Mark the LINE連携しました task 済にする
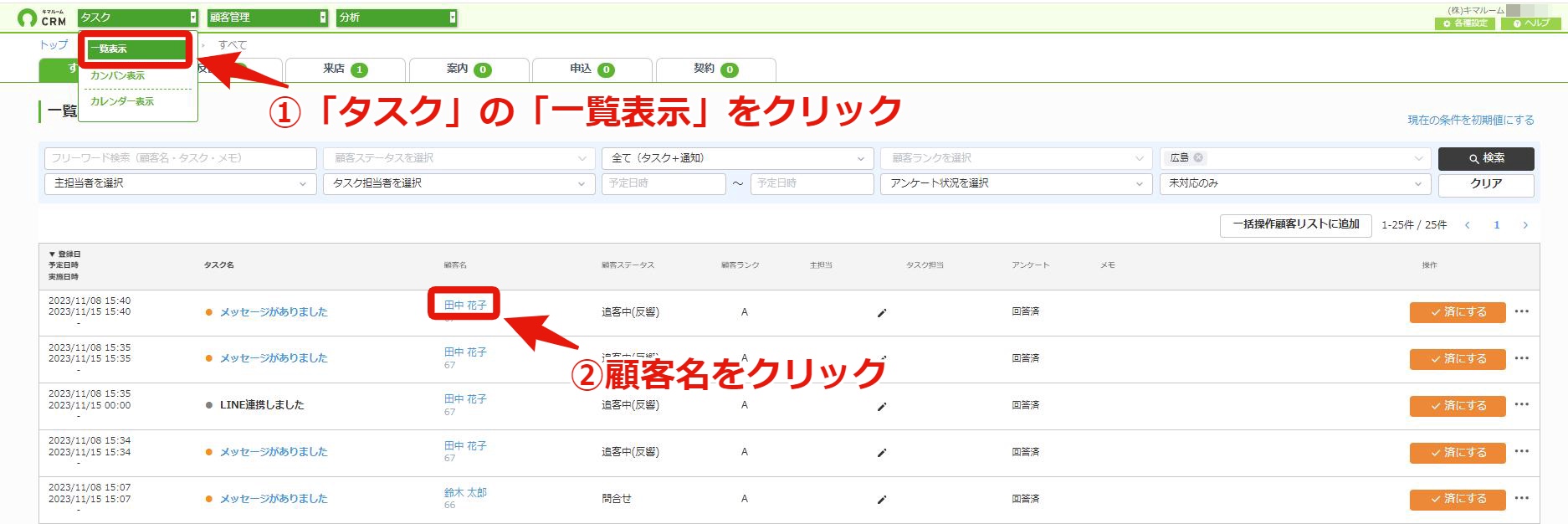The image size is (1568, 524). [x=1458, y=406]
